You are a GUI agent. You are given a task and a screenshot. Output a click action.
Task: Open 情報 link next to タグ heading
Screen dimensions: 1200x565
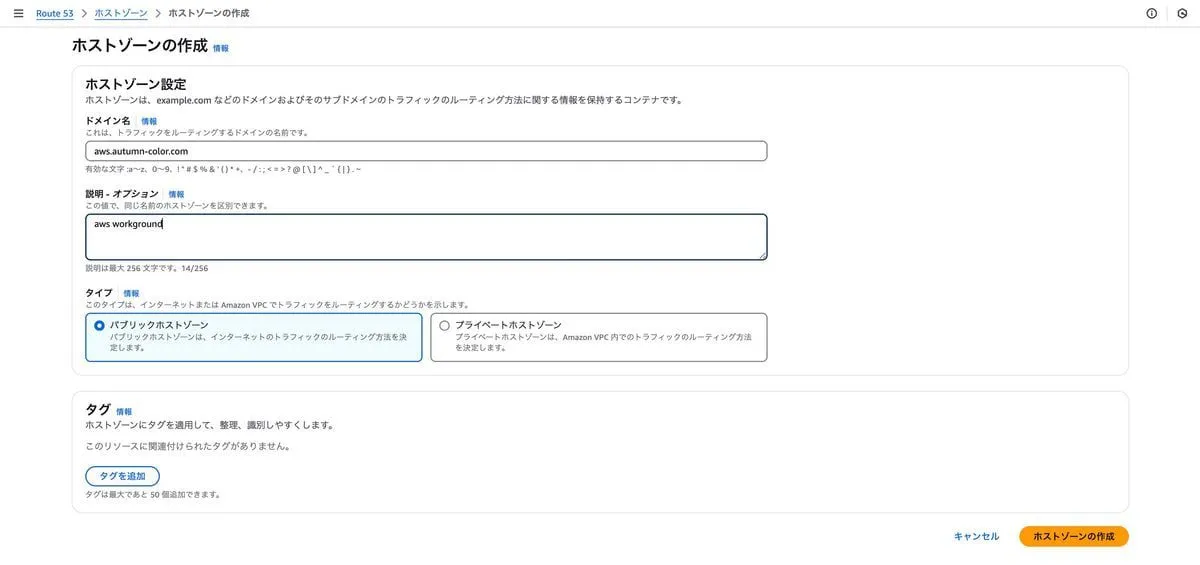124,411
